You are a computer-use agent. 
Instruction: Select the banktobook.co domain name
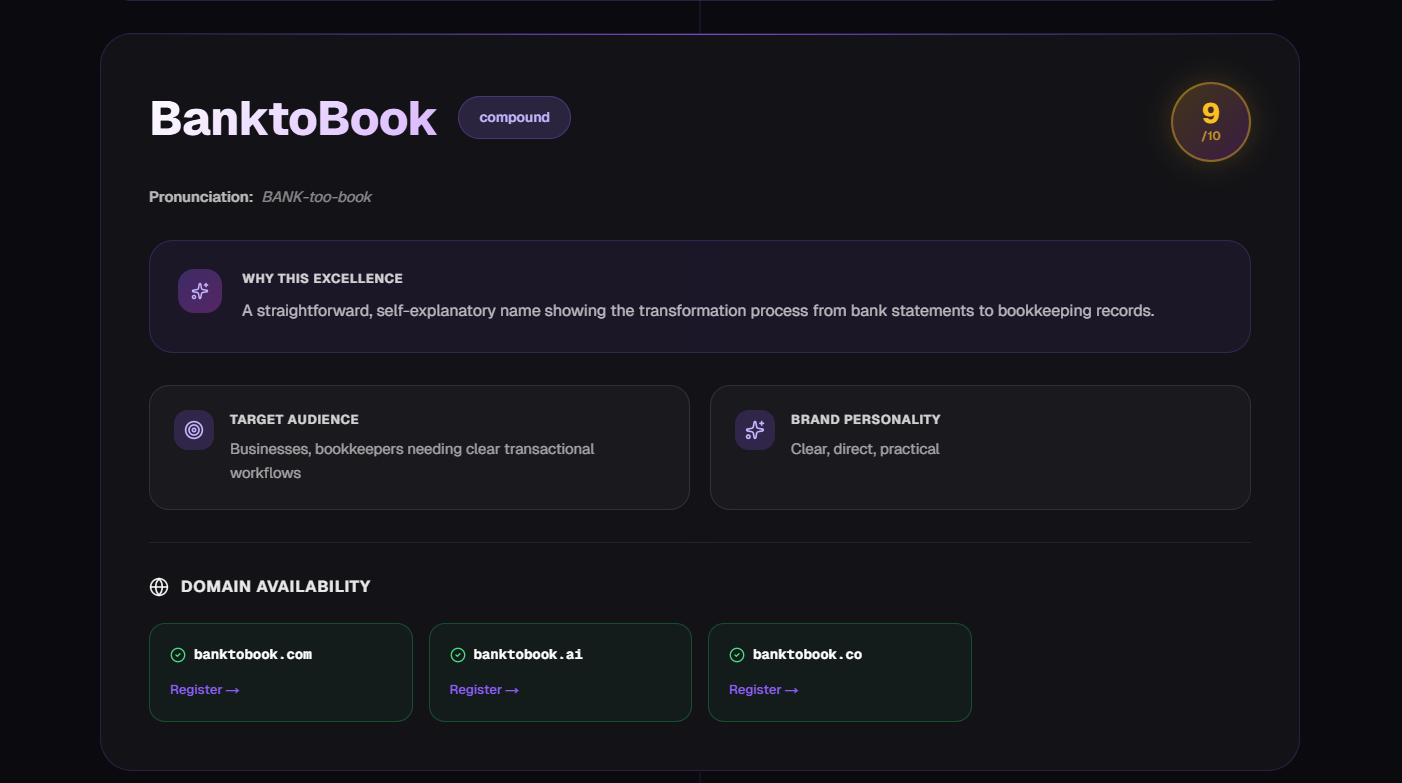point(807,655)
